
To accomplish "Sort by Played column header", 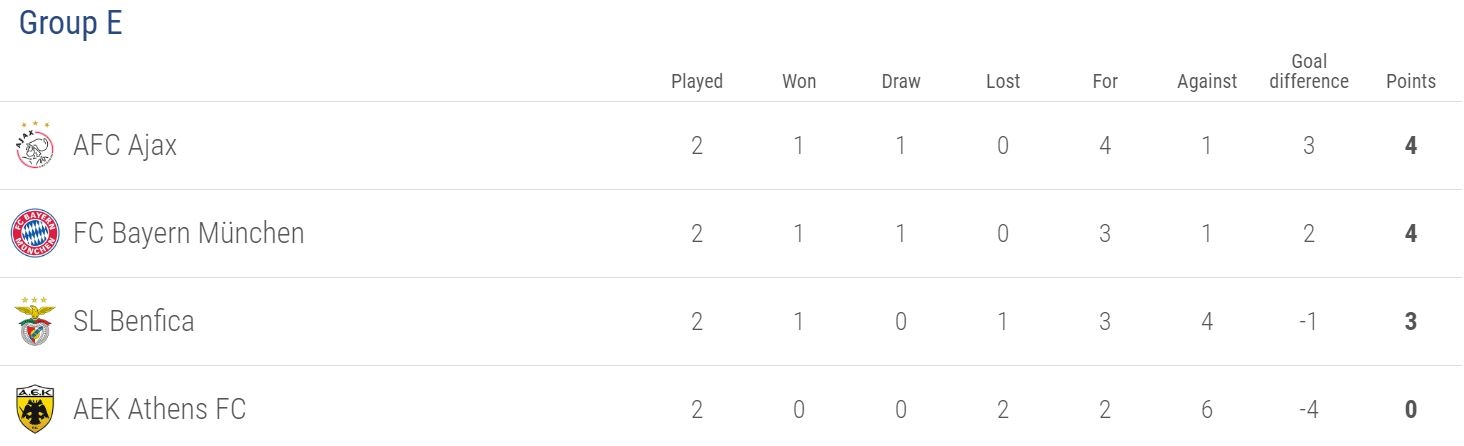I will click(697, 82).
